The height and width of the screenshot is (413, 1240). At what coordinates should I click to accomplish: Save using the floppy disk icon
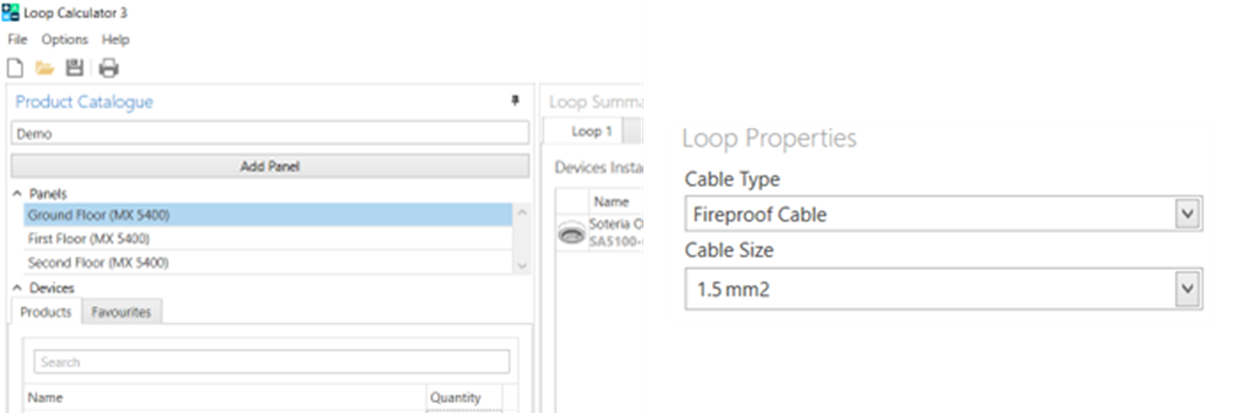(x=74, y=68)
